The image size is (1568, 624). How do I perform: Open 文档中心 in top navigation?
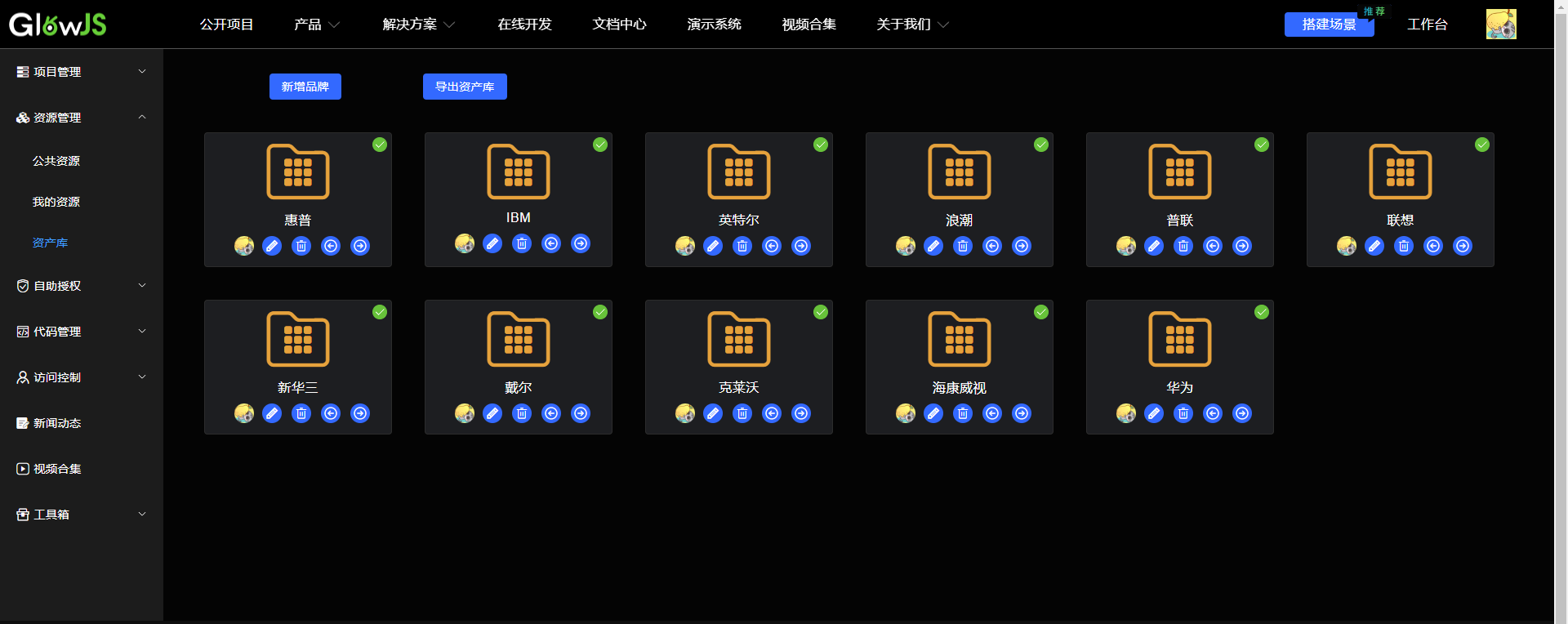click(x=620, y=25)
